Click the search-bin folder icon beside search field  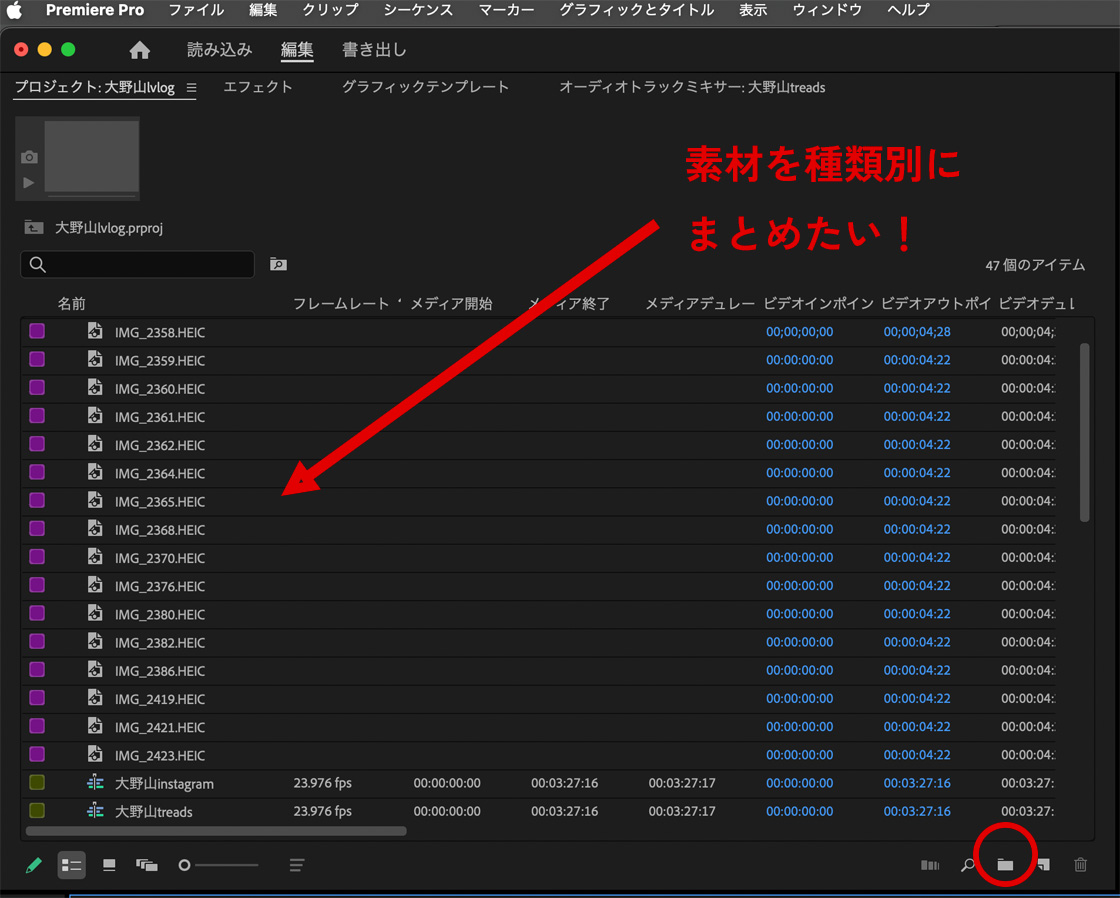point(278,264)
